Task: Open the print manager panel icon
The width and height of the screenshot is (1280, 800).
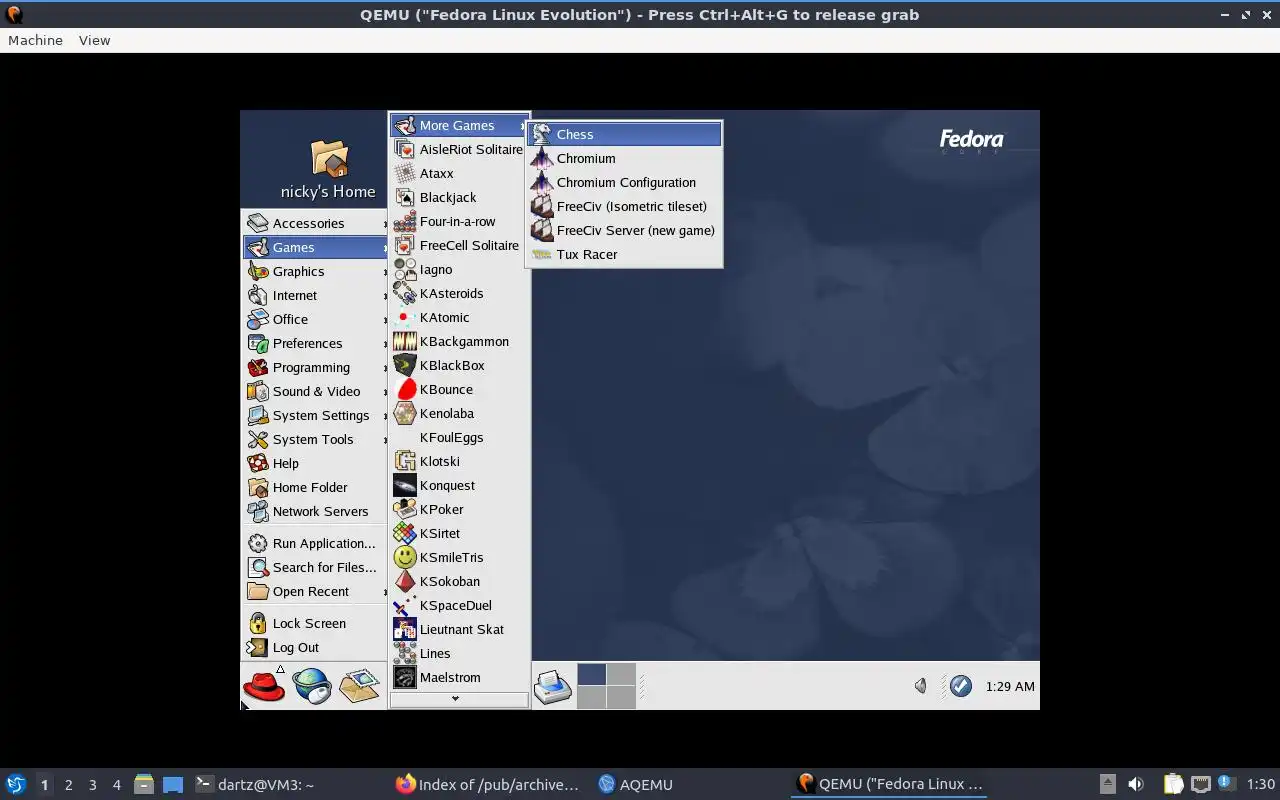Action: pyautogui.click(x=552, y=687)
